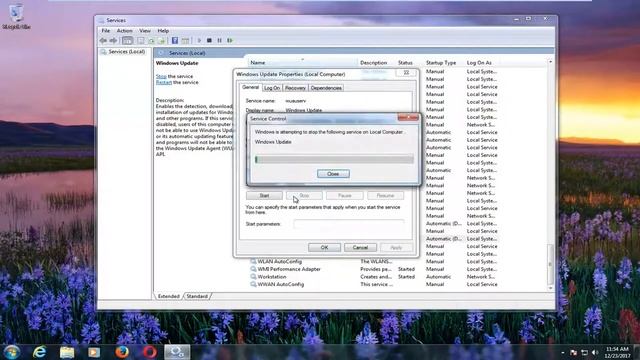Click the Start Service play icon
The width and height of the screenshot is (640, 360).
tap(199, 40)
